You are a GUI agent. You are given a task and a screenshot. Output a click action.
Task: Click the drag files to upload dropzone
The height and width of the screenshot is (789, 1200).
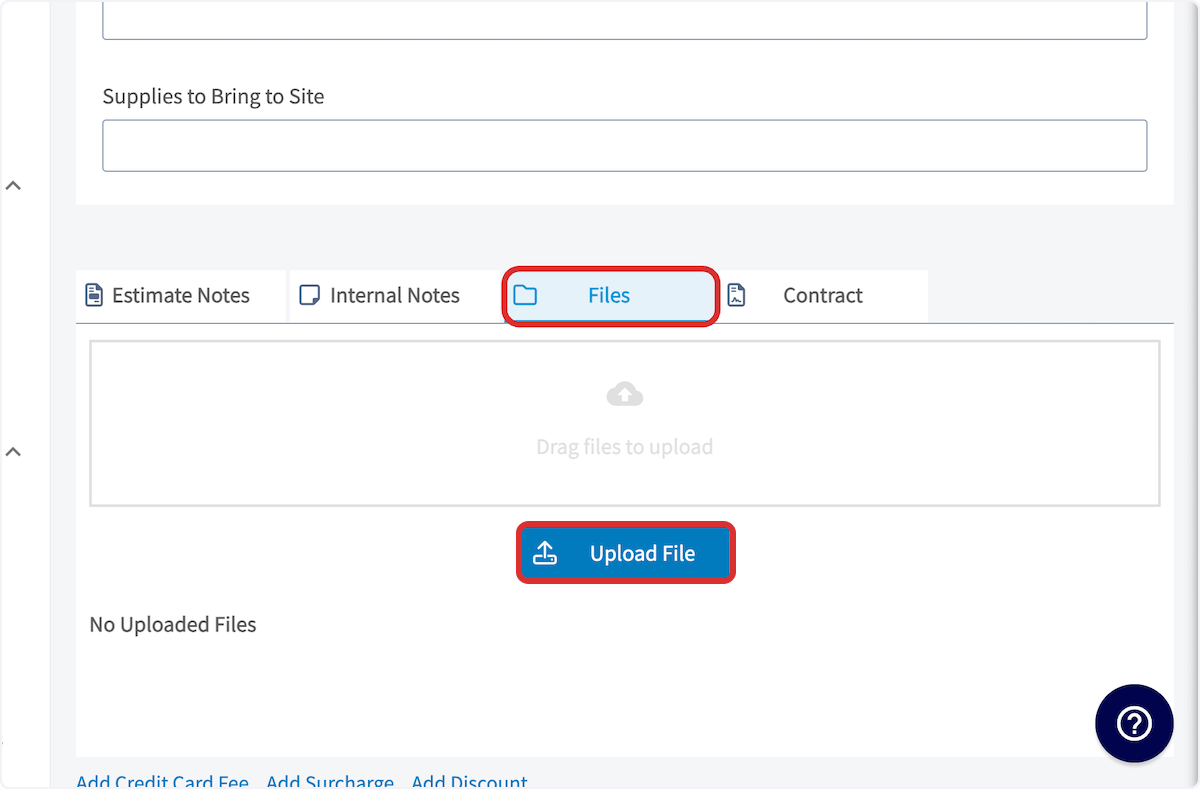625,423
